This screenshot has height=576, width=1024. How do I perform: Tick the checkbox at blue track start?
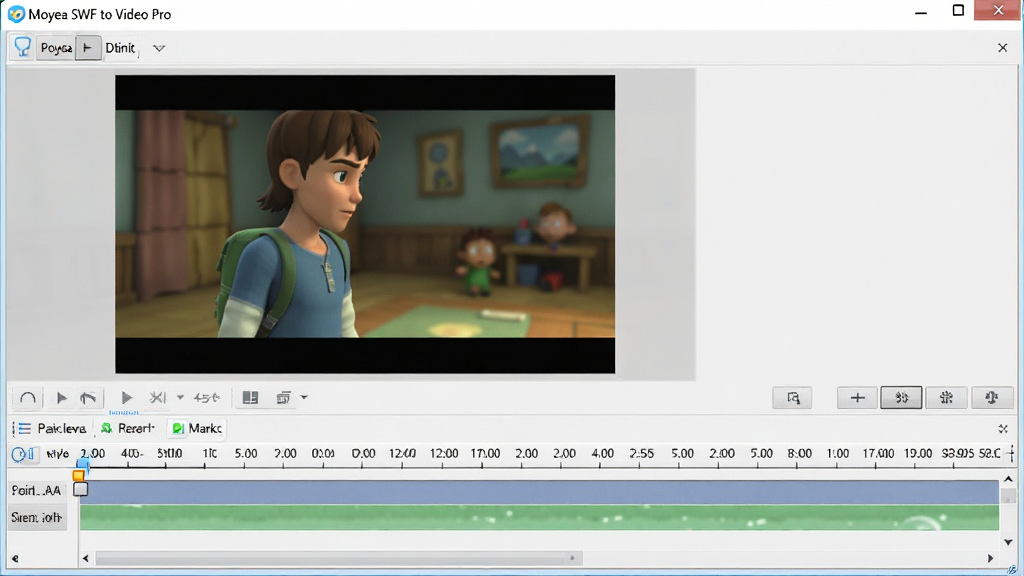(x=80, y=488)
